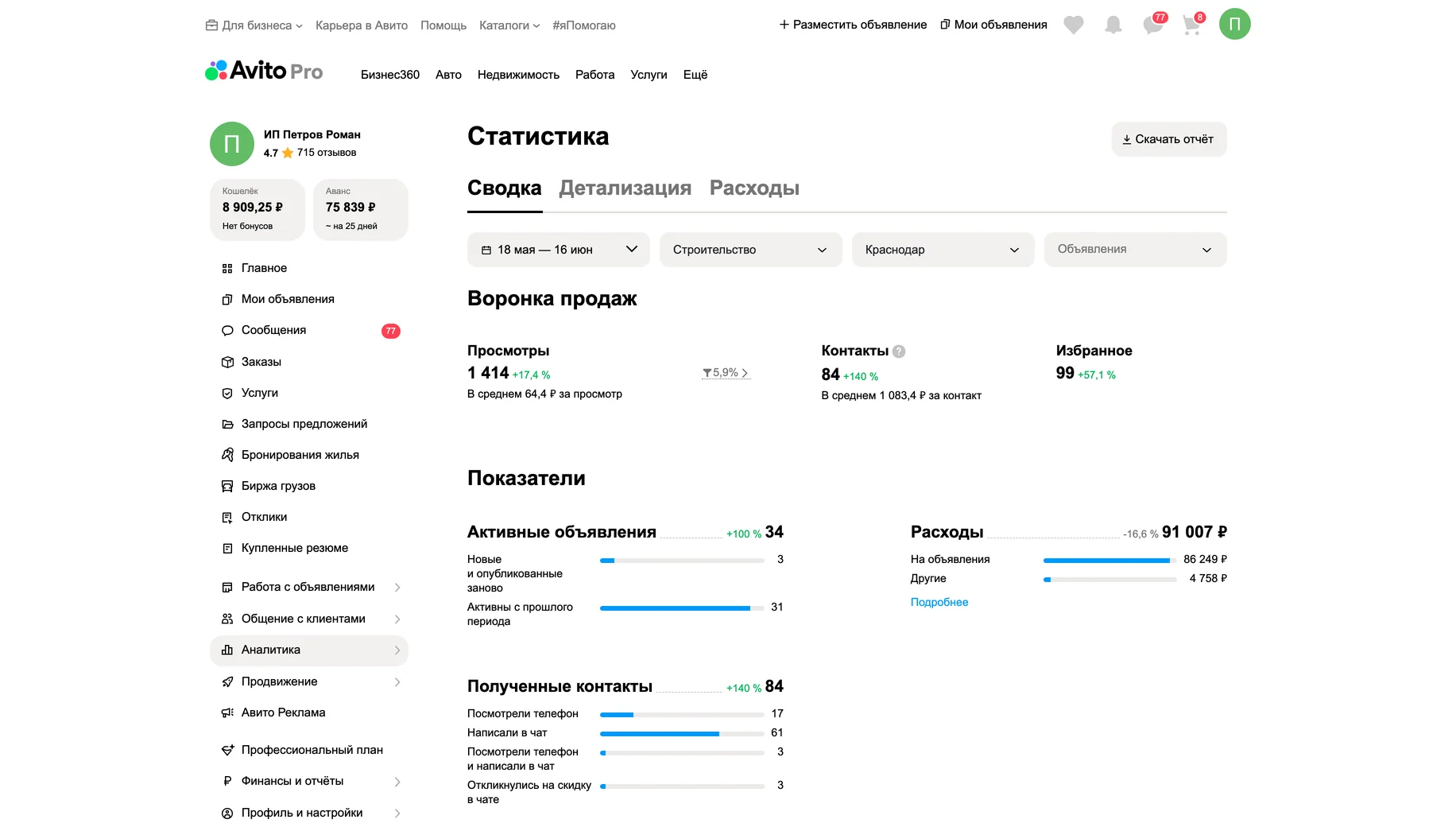Image resolution: width=1456 pixels, height=827 pixels.
Task: Open the Строительство category dropdown
Action: click(x=751, y=250)
